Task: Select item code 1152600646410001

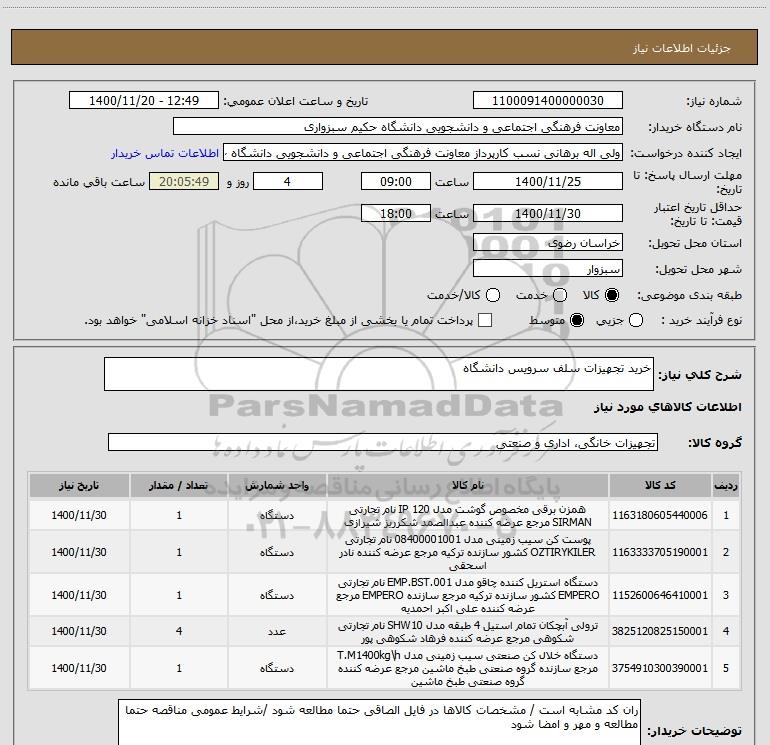Action: point(660,595)
